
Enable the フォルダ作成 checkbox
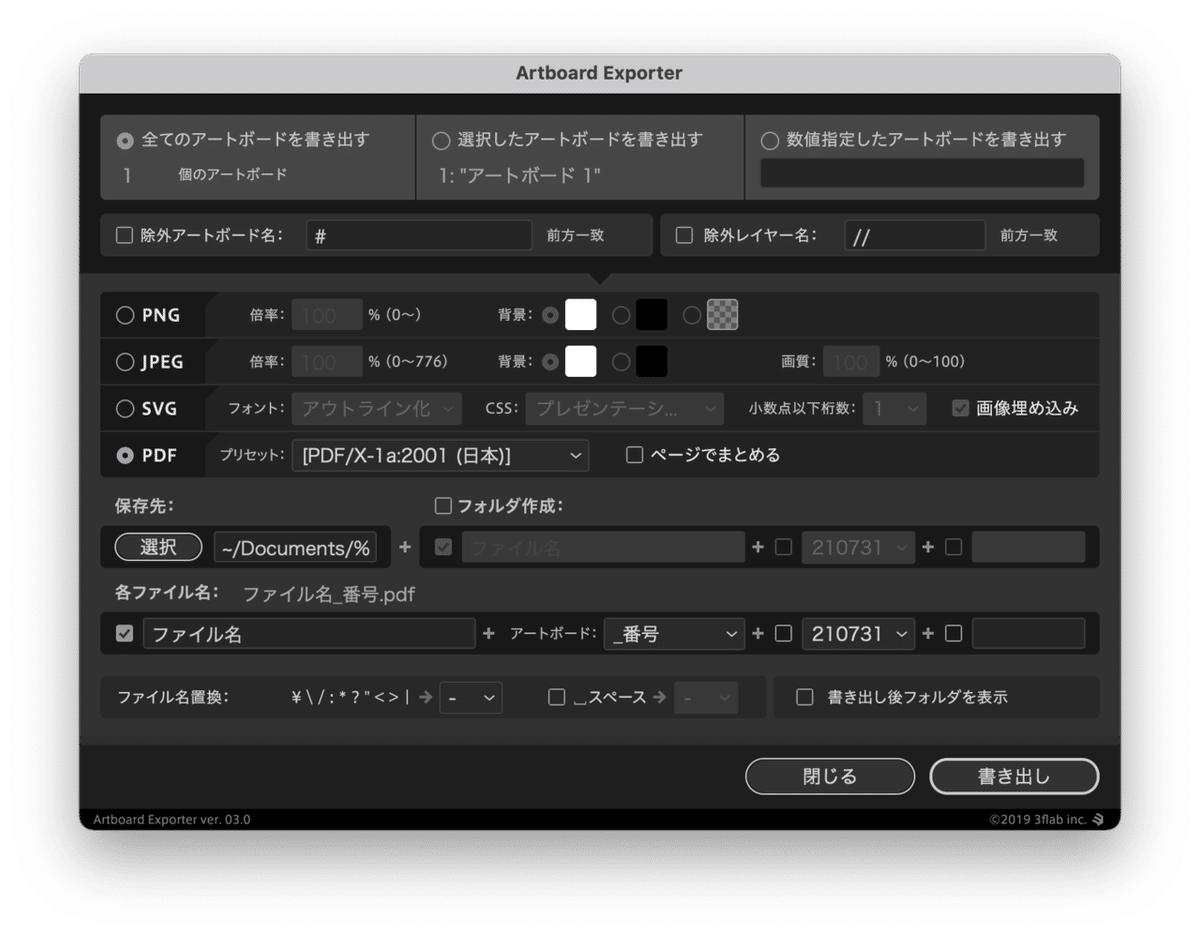coord(443,506)
